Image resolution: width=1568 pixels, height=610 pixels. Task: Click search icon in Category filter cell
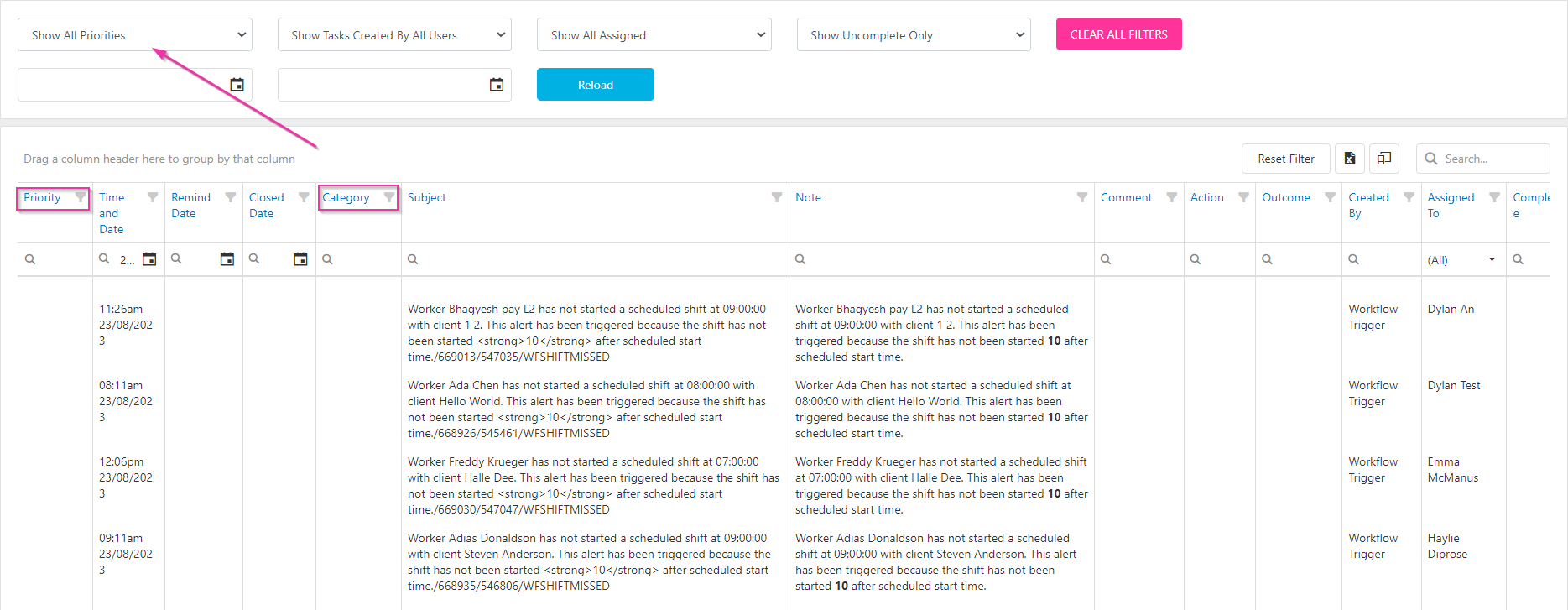328,259
